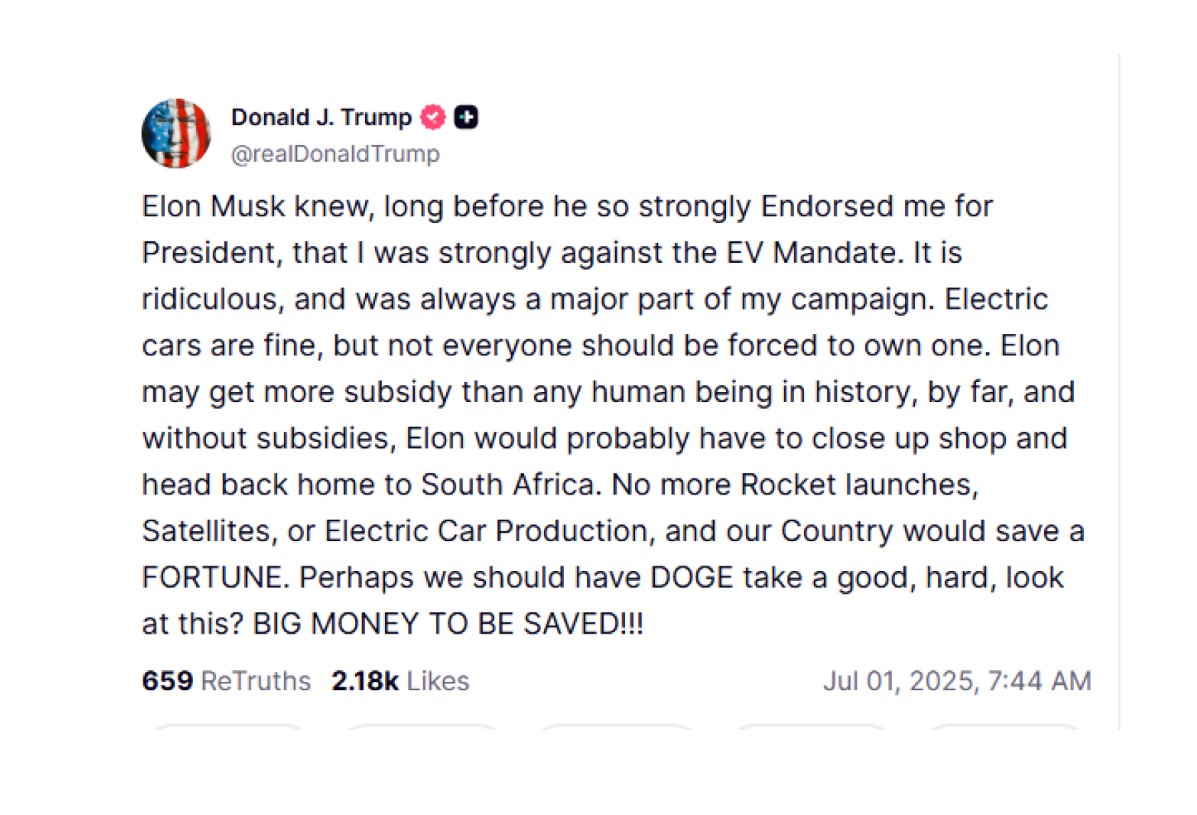
Task: Click the partially visible button beneath ReTruths count
Action: (x=228, y=727)
